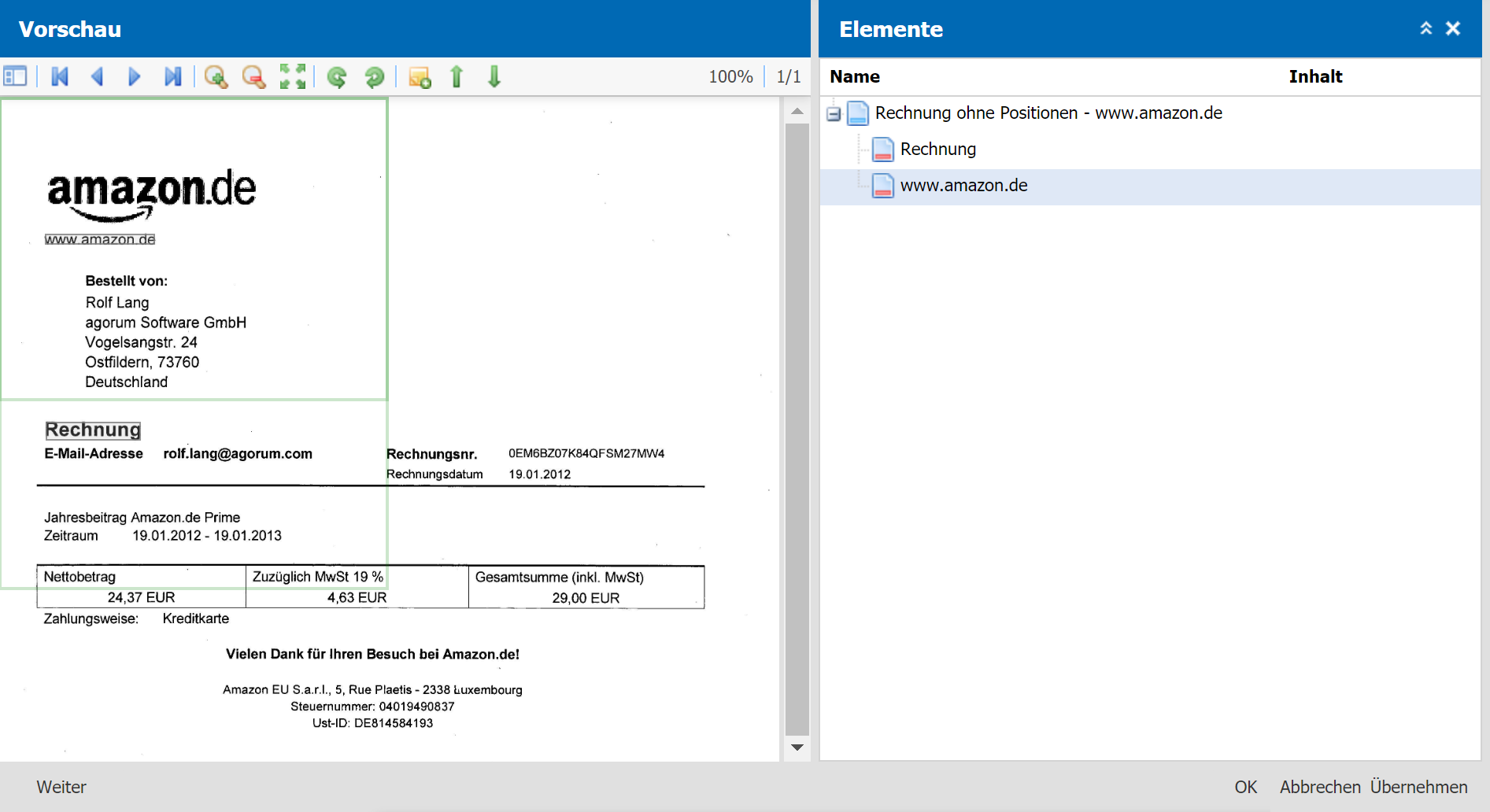This screenshot has height=812, width=1490.
Task: Click 'Rolf Lang' name in address
Action: pyautogui.click(x=117, y=303)
